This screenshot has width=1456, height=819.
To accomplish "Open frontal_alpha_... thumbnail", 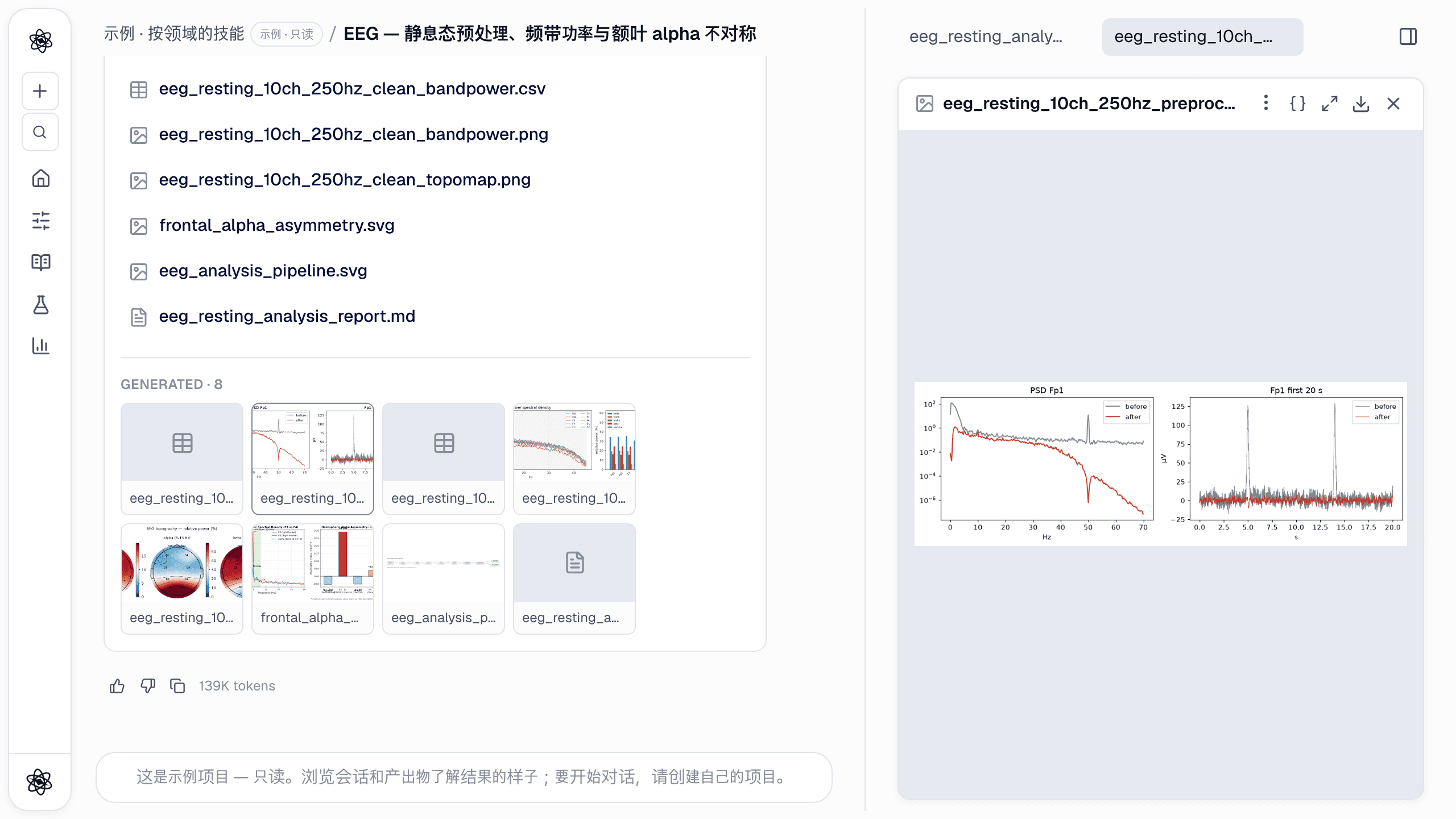I will [313, 578].
